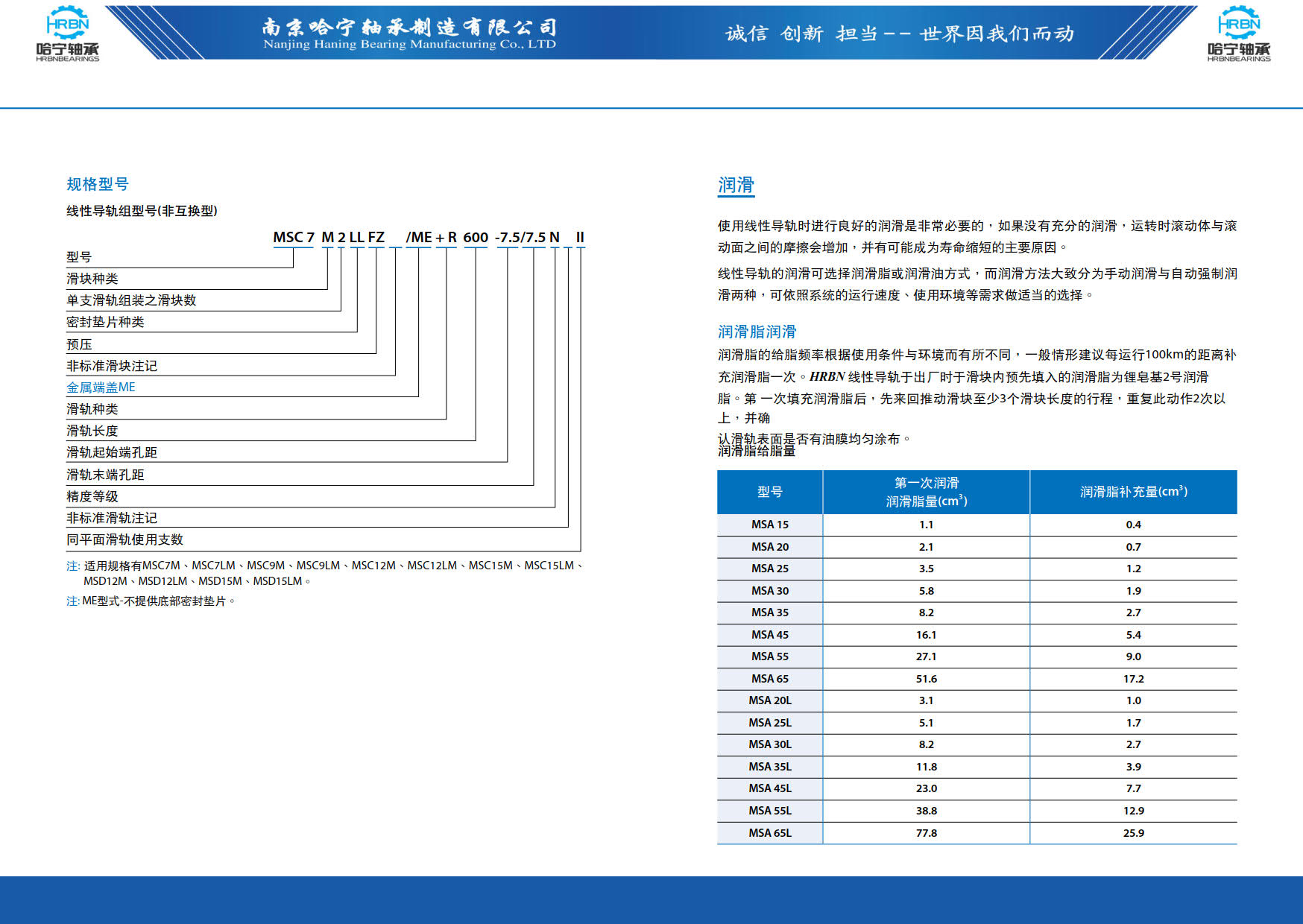Click the 'MSA 45L' table row label
Image resolution: width=1303 pixels, height=924 pixels.
770,788
